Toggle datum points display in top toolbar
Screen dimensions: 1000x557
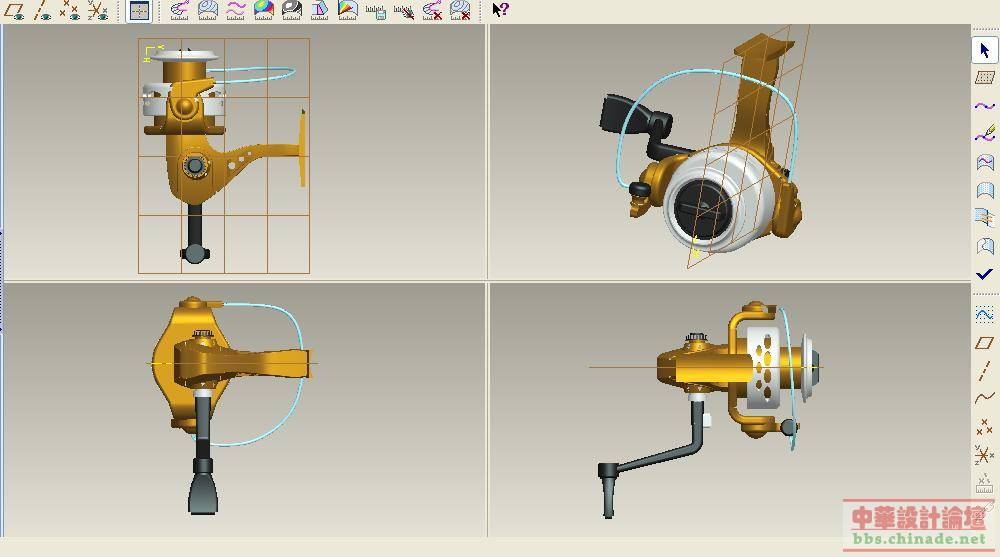(70, 11)
